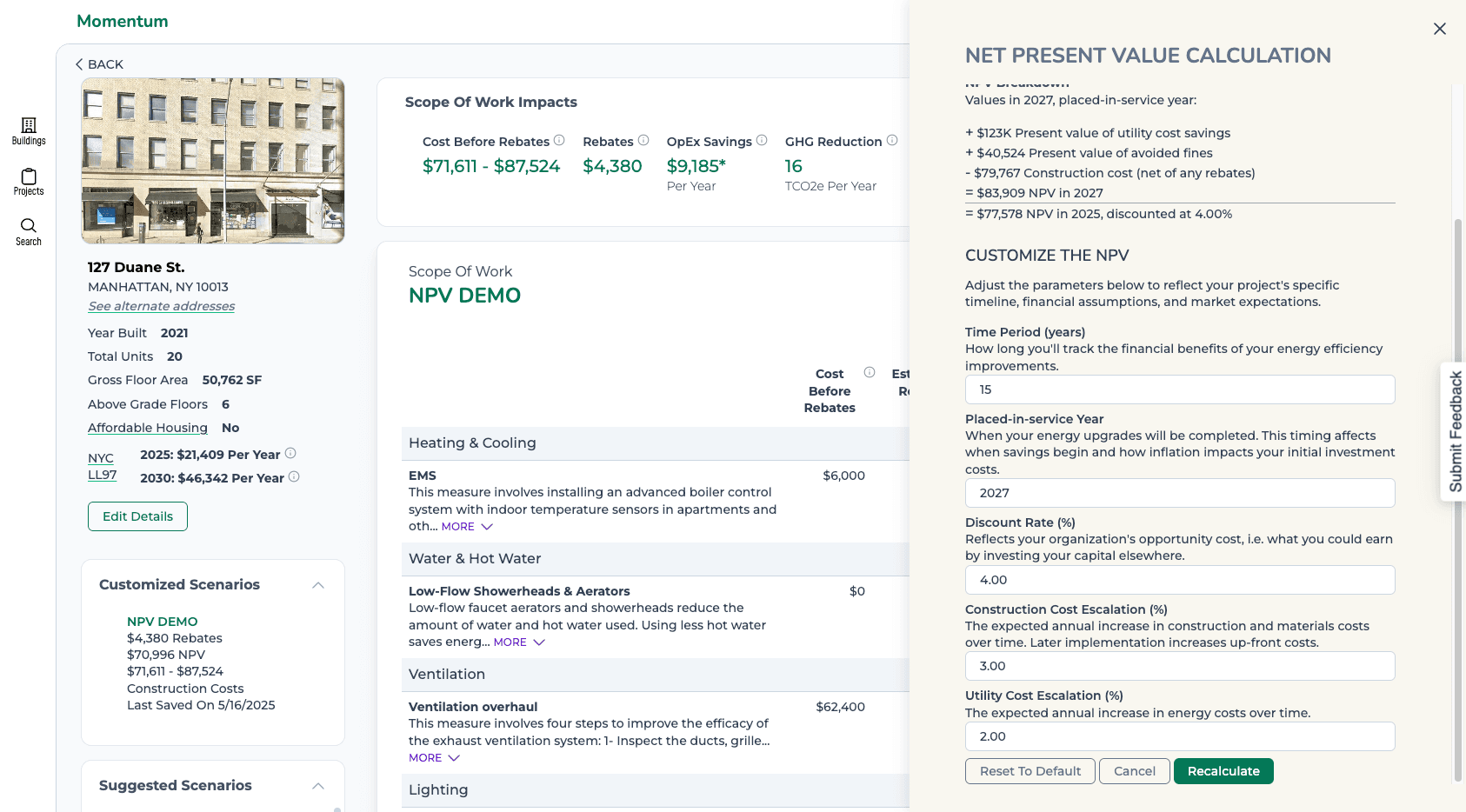Click info icon next to GHG Reduction
Viewport: 1466px width, 812px height.
click(x=892, y=140)
